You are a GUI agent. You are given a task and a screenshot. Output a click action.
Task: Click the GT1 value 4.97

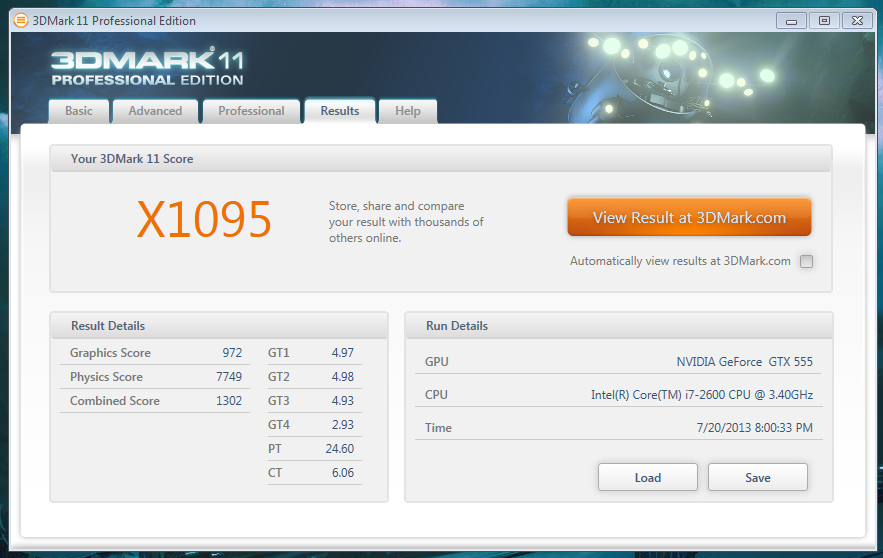[x=342, y=353]
